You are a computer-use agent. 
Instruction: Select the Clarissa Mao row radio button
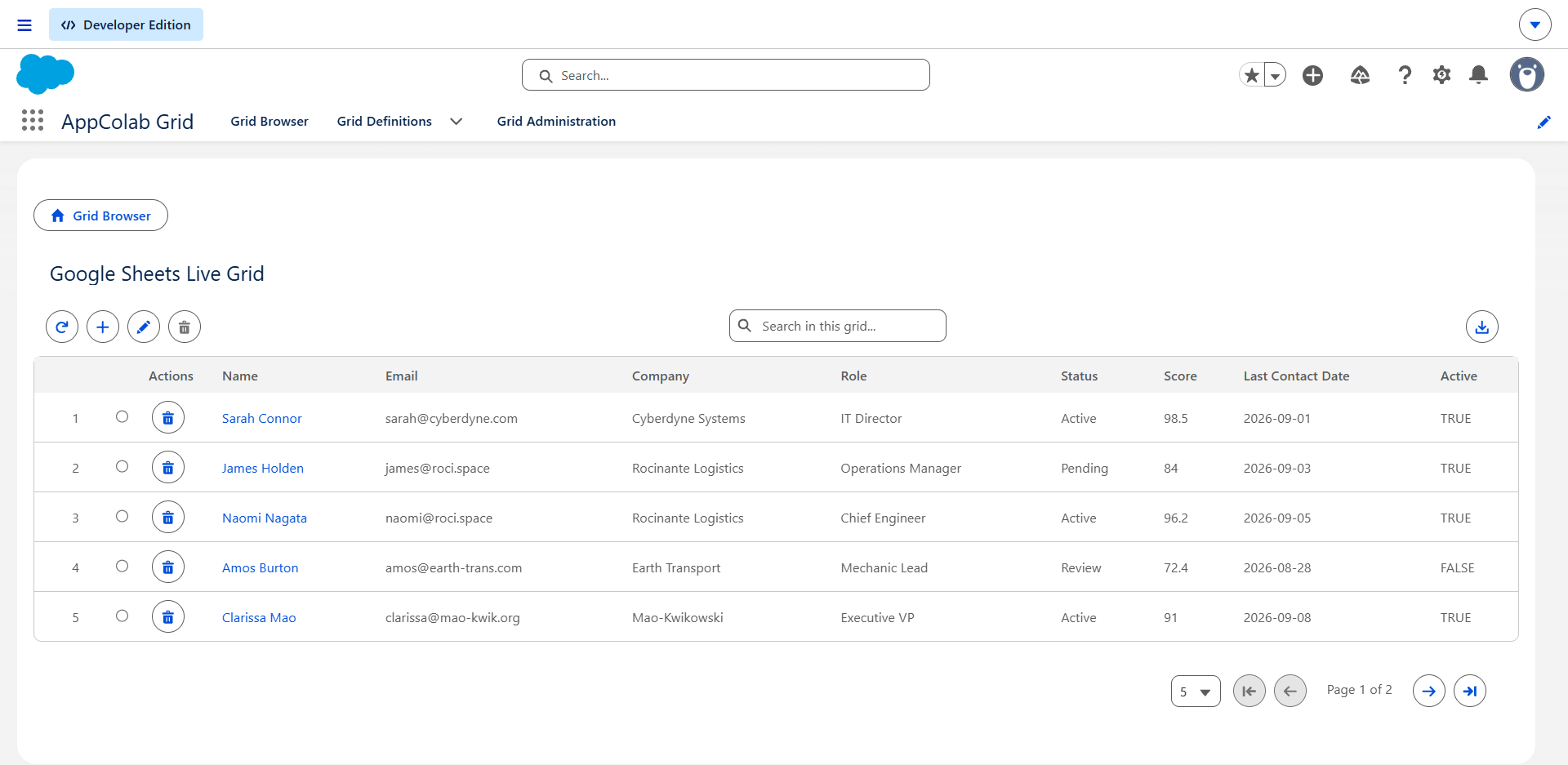coord(122,616)
